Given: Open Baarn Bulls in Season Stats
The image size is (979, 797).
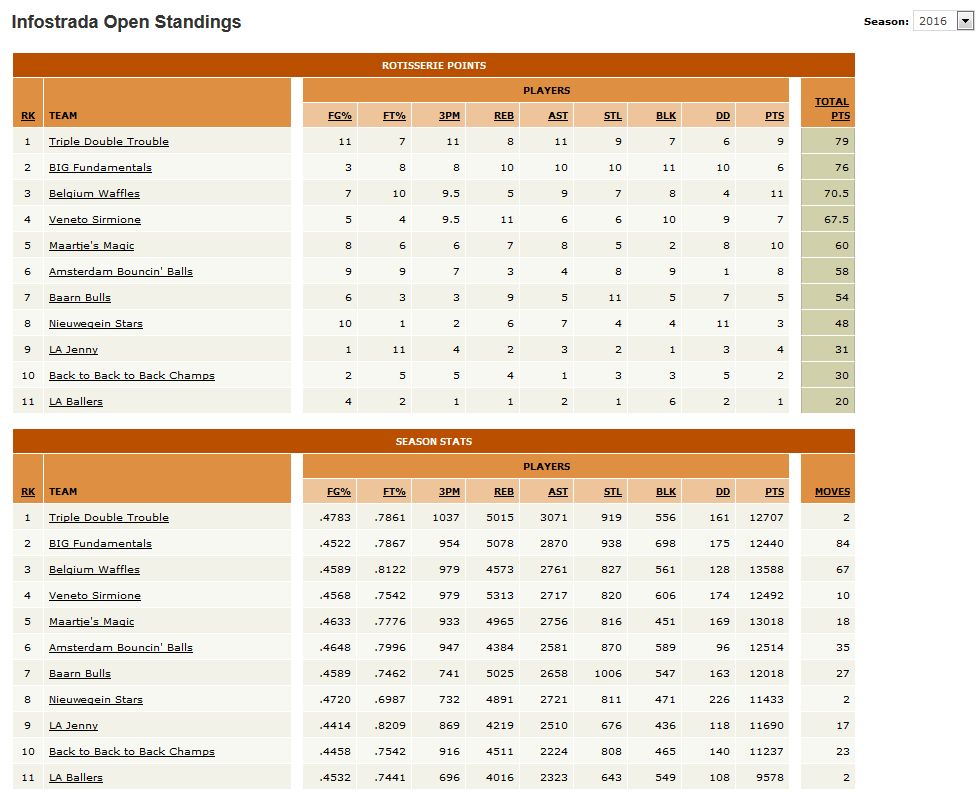Looking at the screenshot, I should point(80,673).
